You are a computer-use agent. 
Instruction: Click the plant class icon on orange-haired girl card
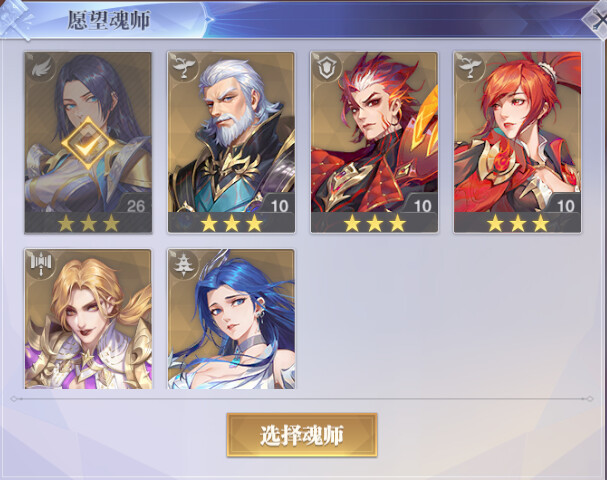(x=470, y=67)
